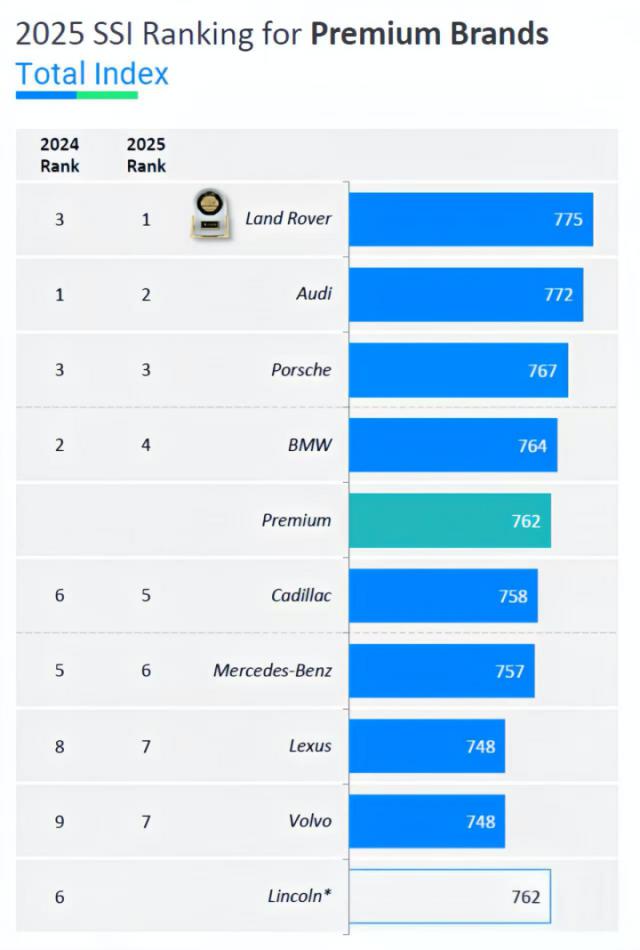
Task: Click the Cadillac 758 score bar
Action: coord(443,596)
